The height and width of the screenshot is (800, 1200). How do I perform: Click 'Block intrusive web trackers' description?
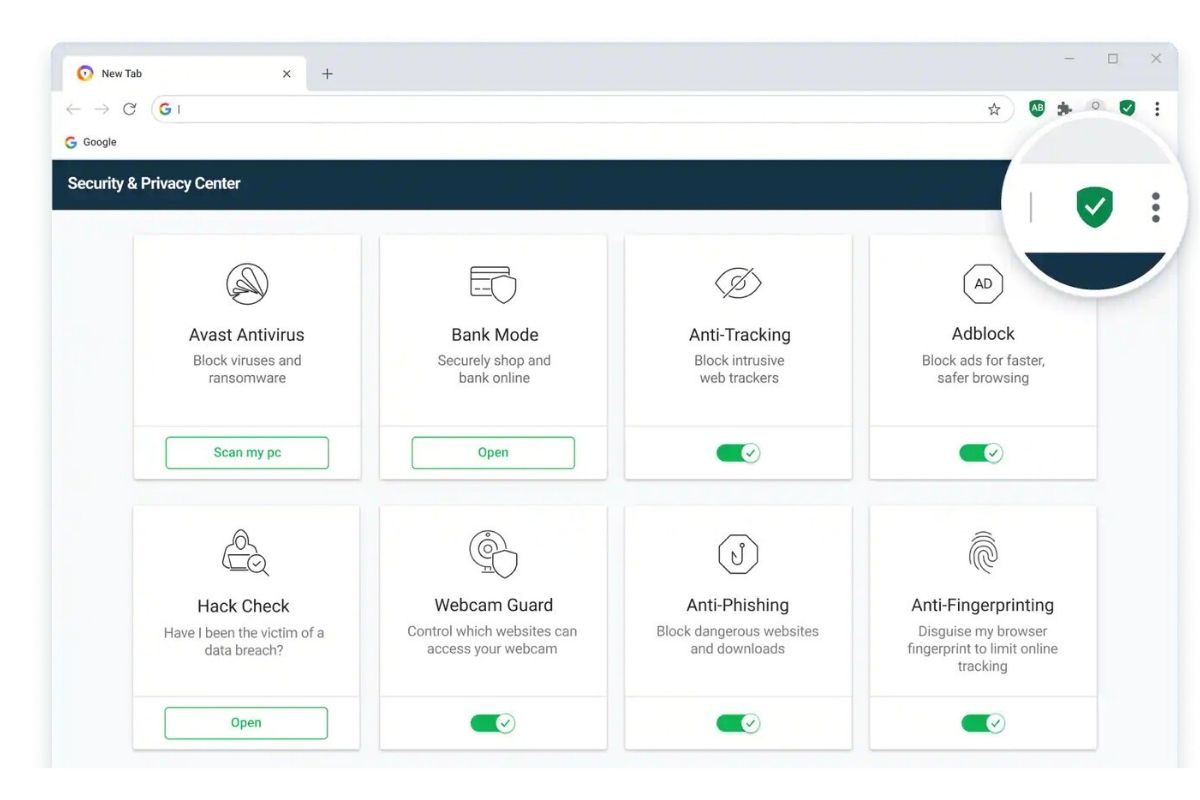coord(739,369)
